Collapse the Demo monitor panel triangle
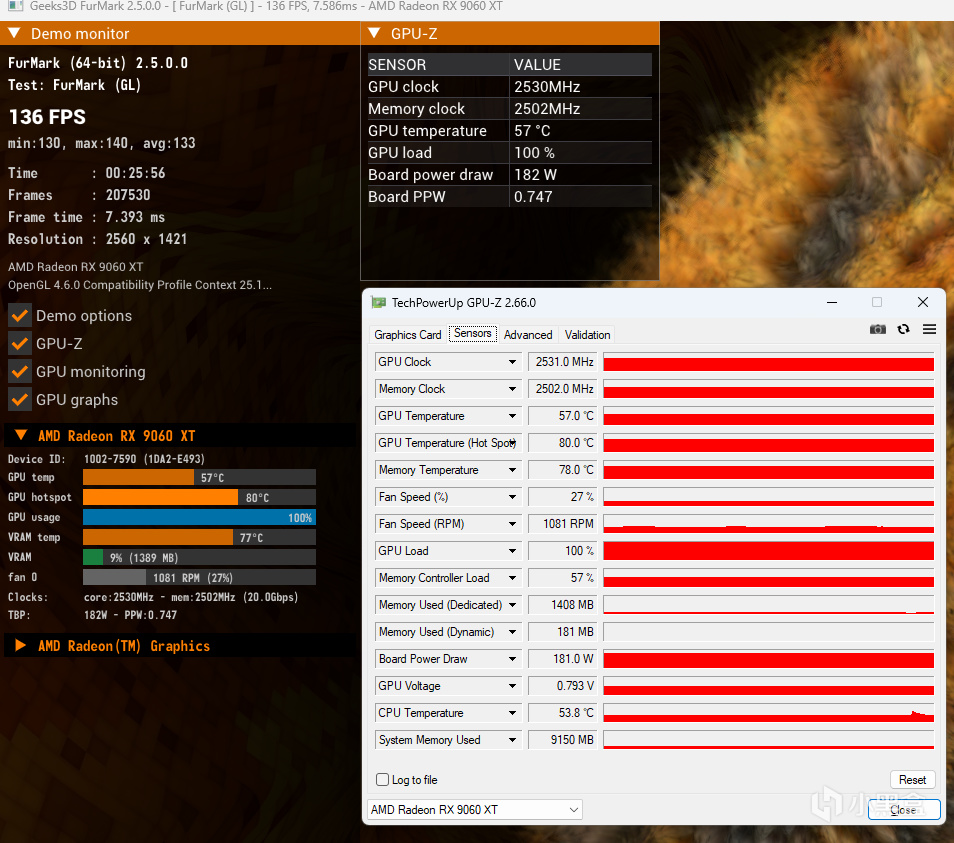954x843 pixels. click(15, 33)
